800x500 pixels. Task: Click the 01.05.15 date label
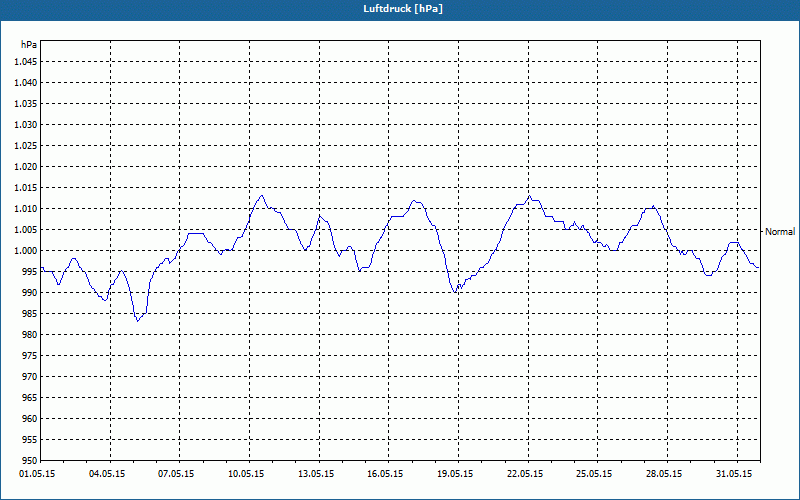(x=37, y=474)
